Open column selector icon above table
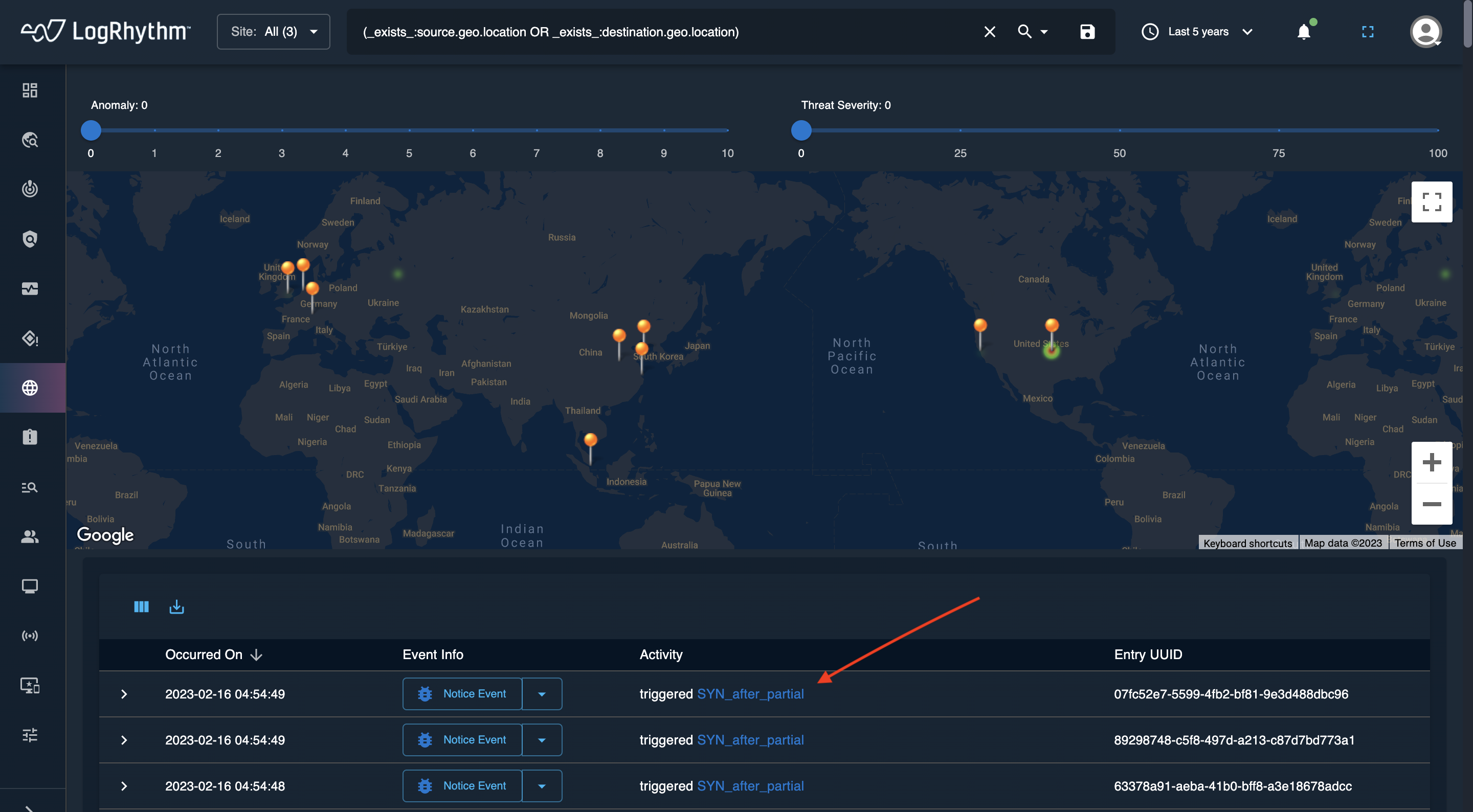Screen dimensions: 1473x812 coord(141,607)
